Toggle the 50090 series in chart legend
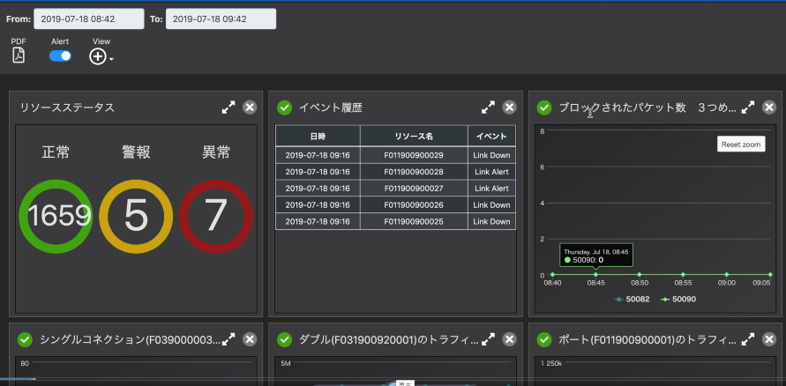Viewport: 786px width, 386px height. (x=678, y=299)
